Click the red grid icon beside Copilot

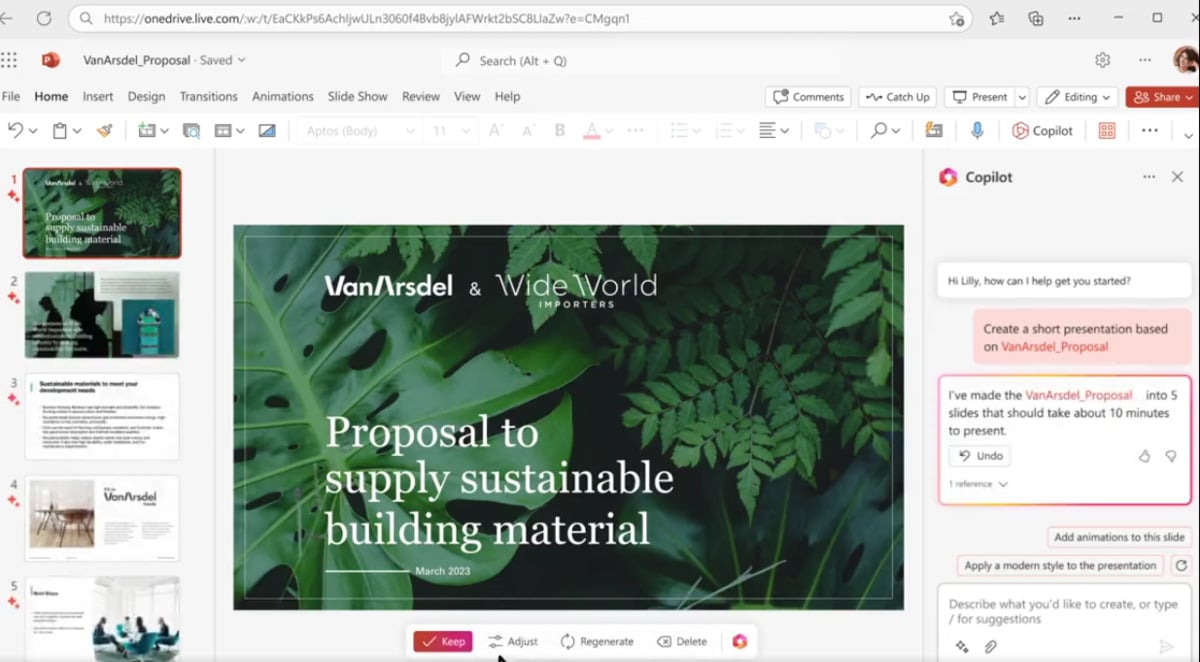[1107, 131]
